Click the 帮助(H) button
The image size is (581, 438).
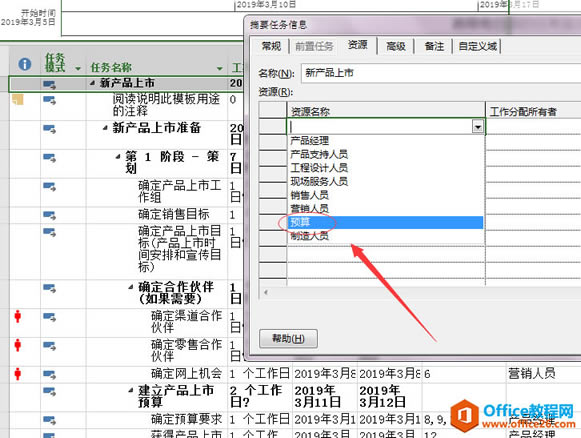288,338
